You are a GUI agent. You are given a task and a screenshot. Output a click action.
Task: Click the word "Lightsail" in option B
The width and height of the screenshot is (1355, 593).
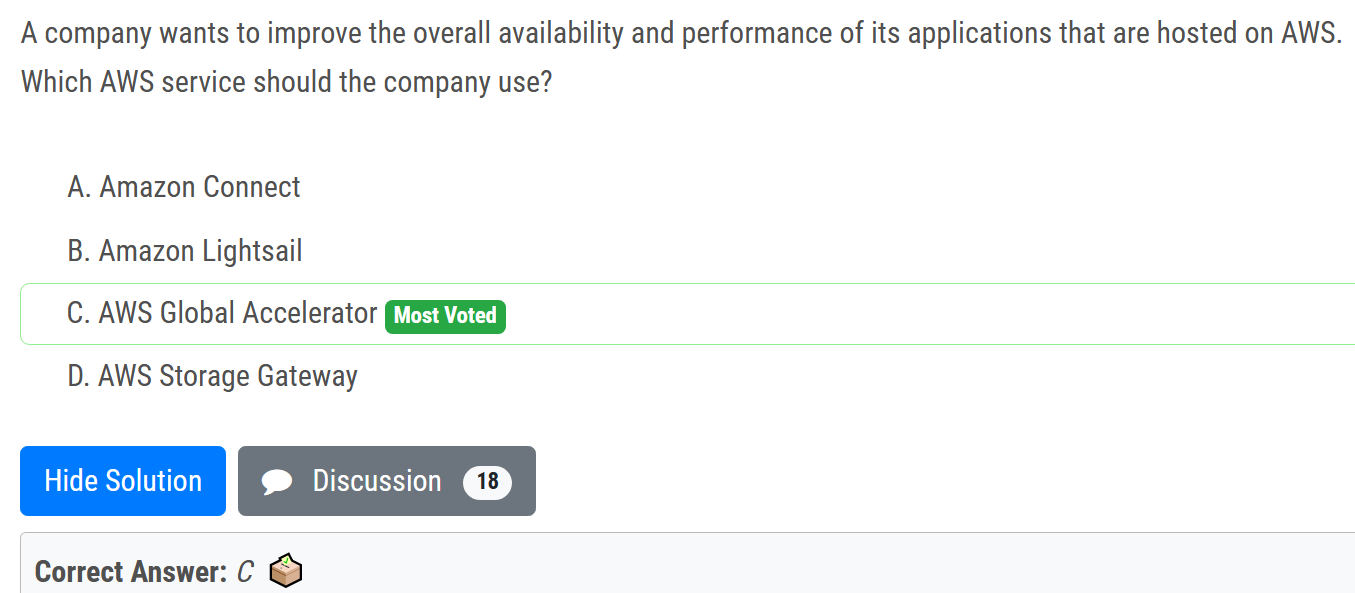(x=252, y=250)
